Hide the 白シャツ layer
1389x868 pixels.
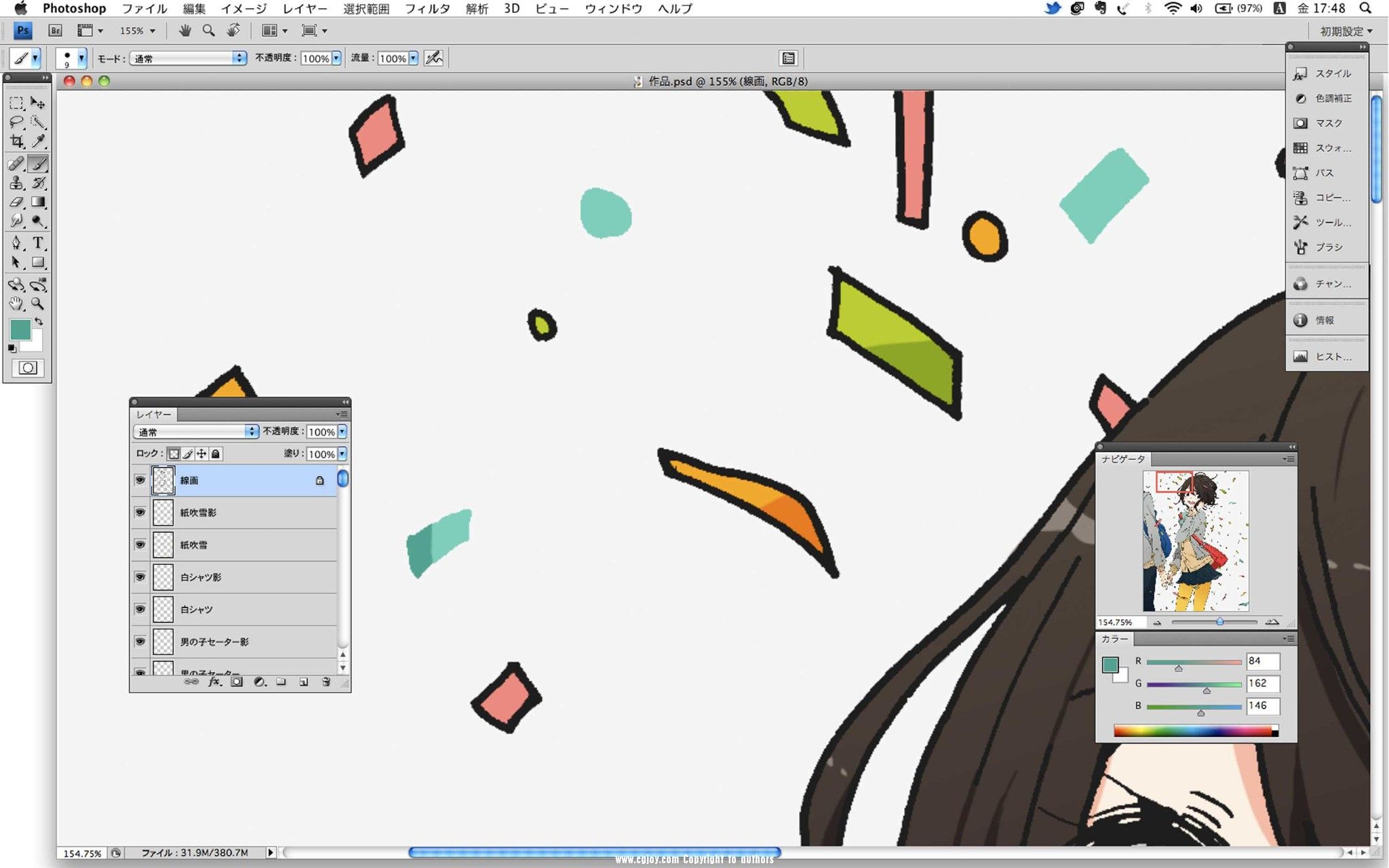pos(139,609)
